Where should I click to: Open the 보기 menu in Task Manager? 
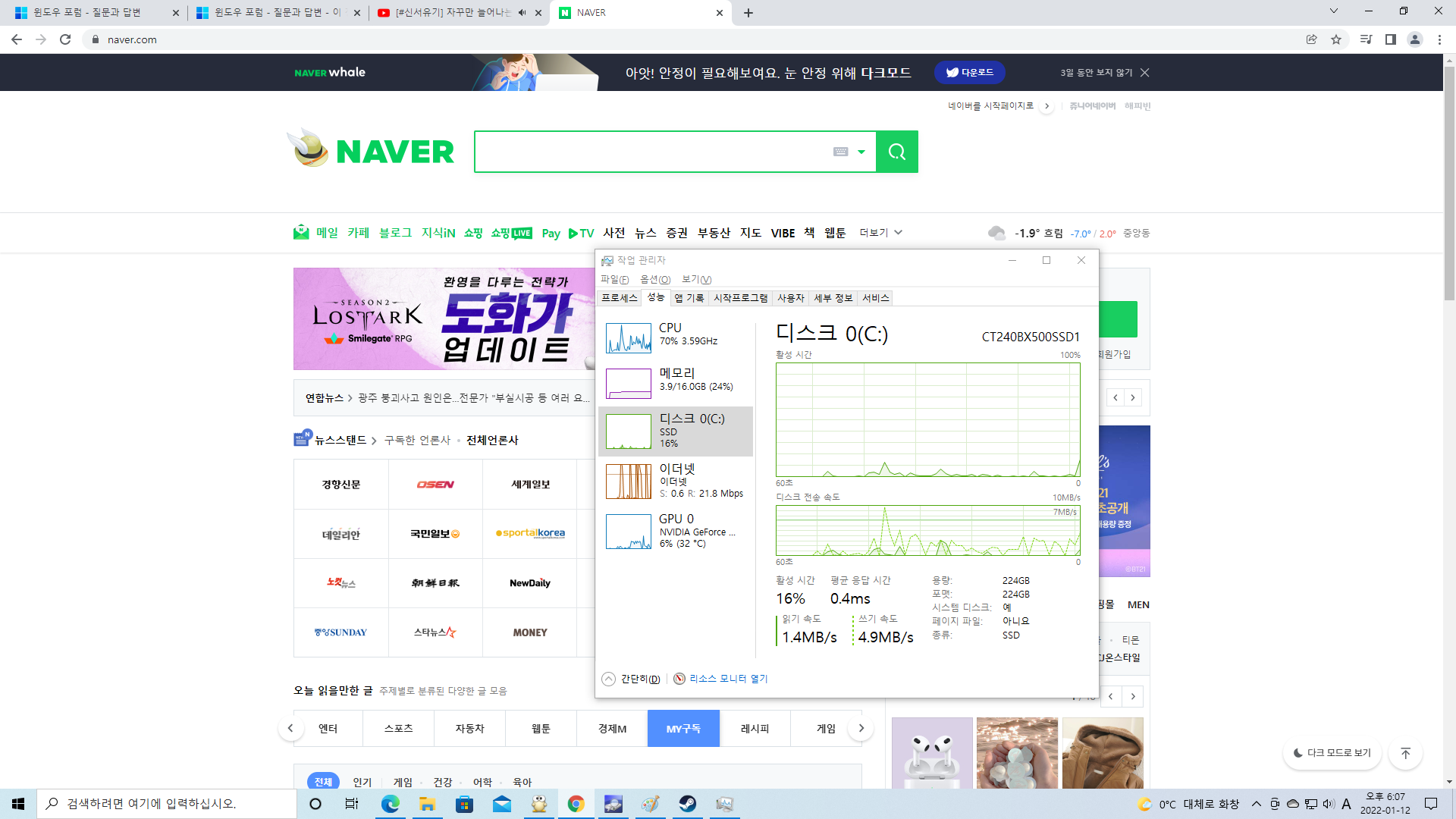[x=696, y=280]
